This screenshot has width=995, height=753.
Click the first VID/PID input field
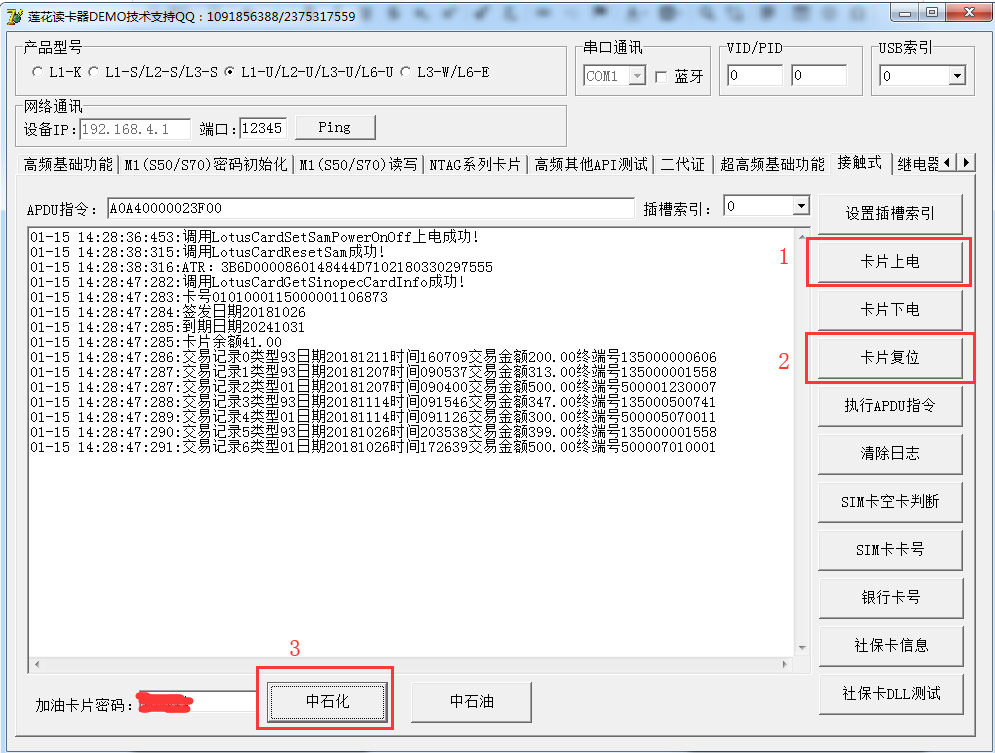(x=755, y=75)
